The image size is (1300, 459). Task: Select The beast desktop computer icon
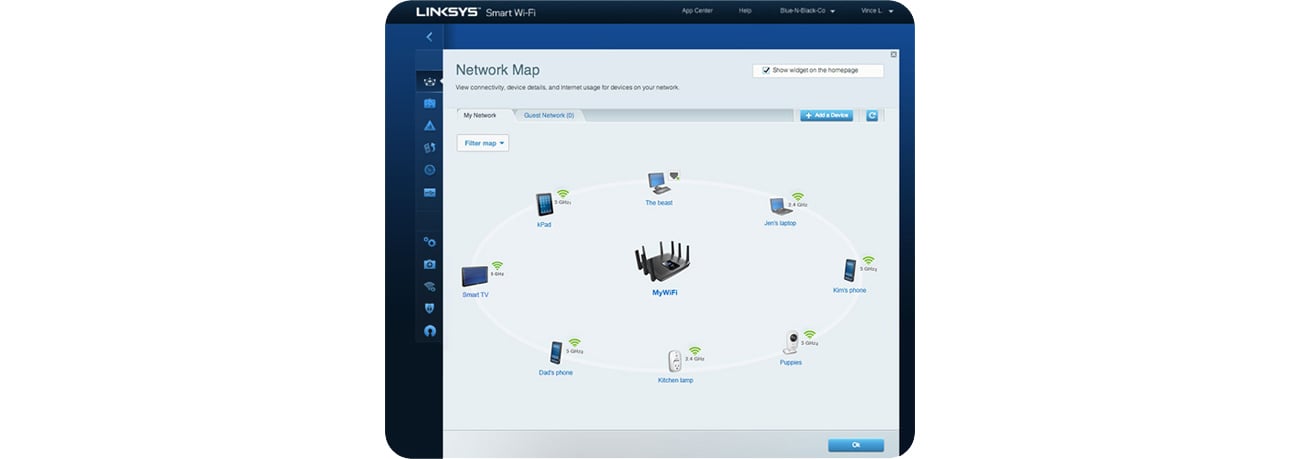tap(658, 184)
